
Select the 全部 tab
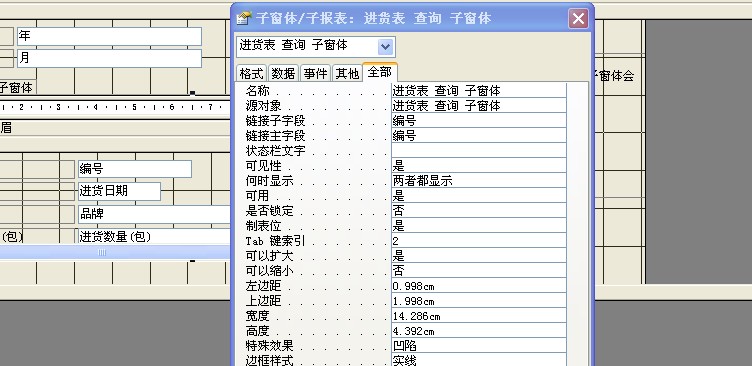(x=380, y=72)
